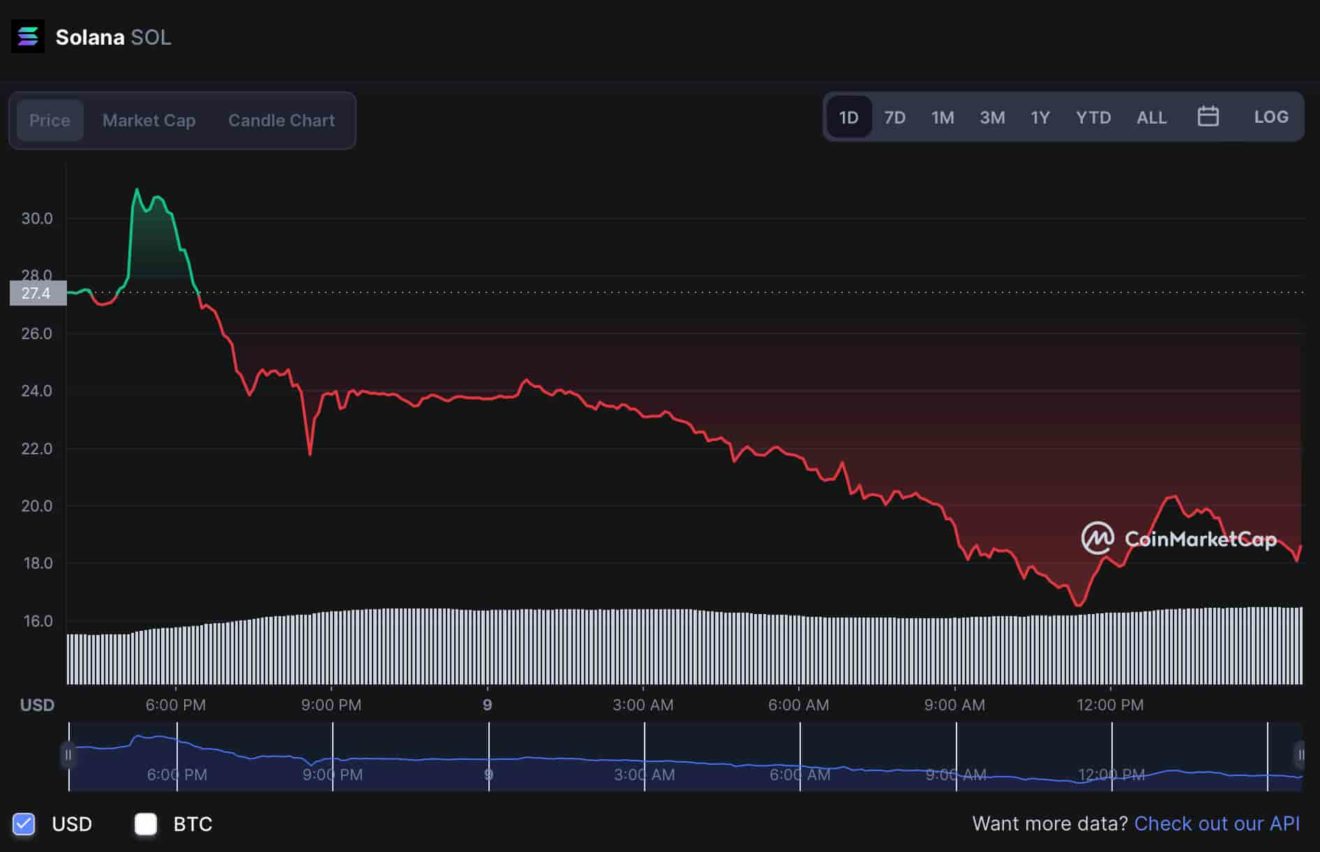Toggle LOG scale on the chart

pyautogui.click(x=1271, y=117)
